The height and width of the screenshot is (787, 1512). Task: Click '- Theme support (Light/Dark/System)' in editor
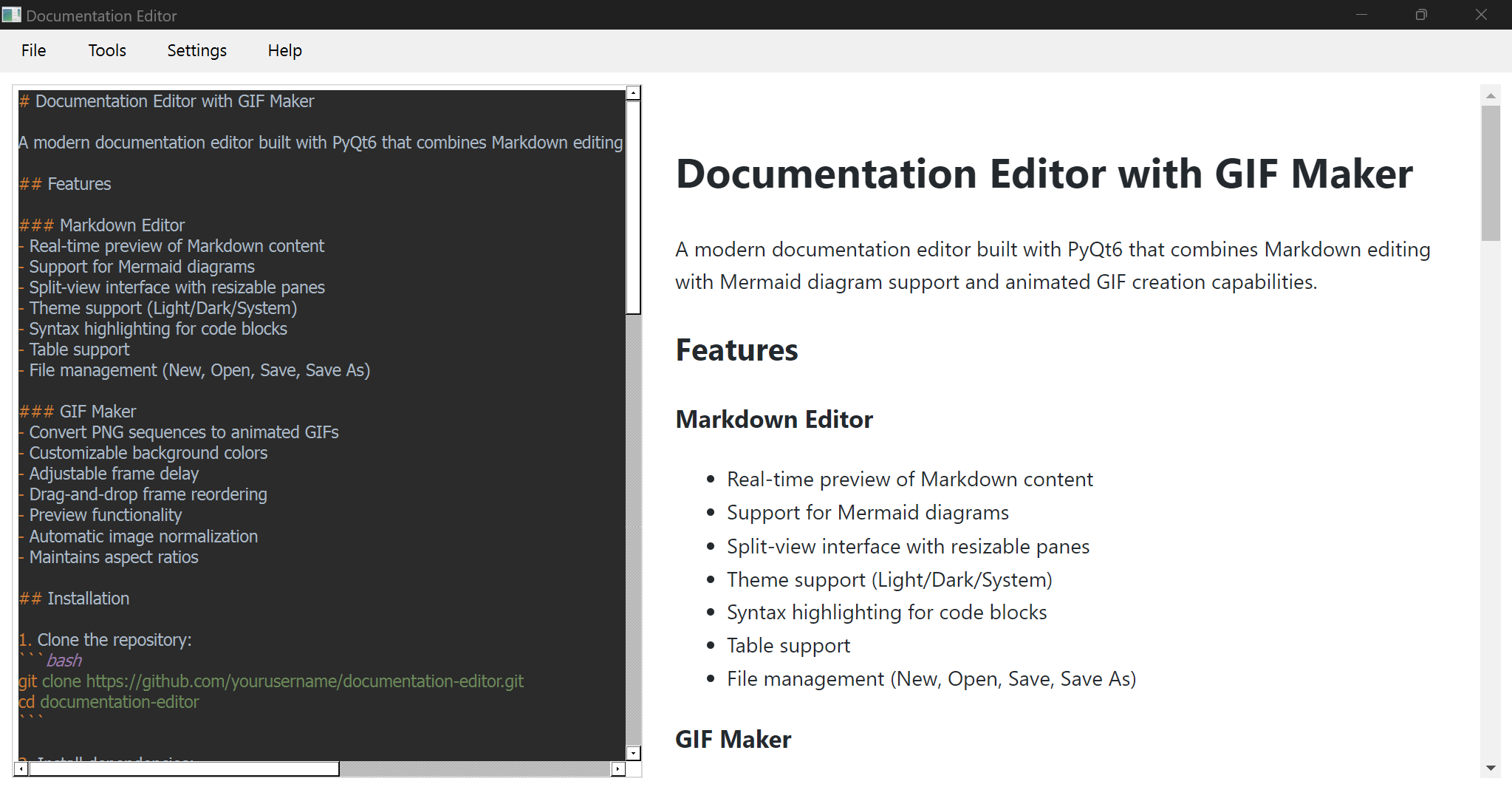[x=158, y=308]
